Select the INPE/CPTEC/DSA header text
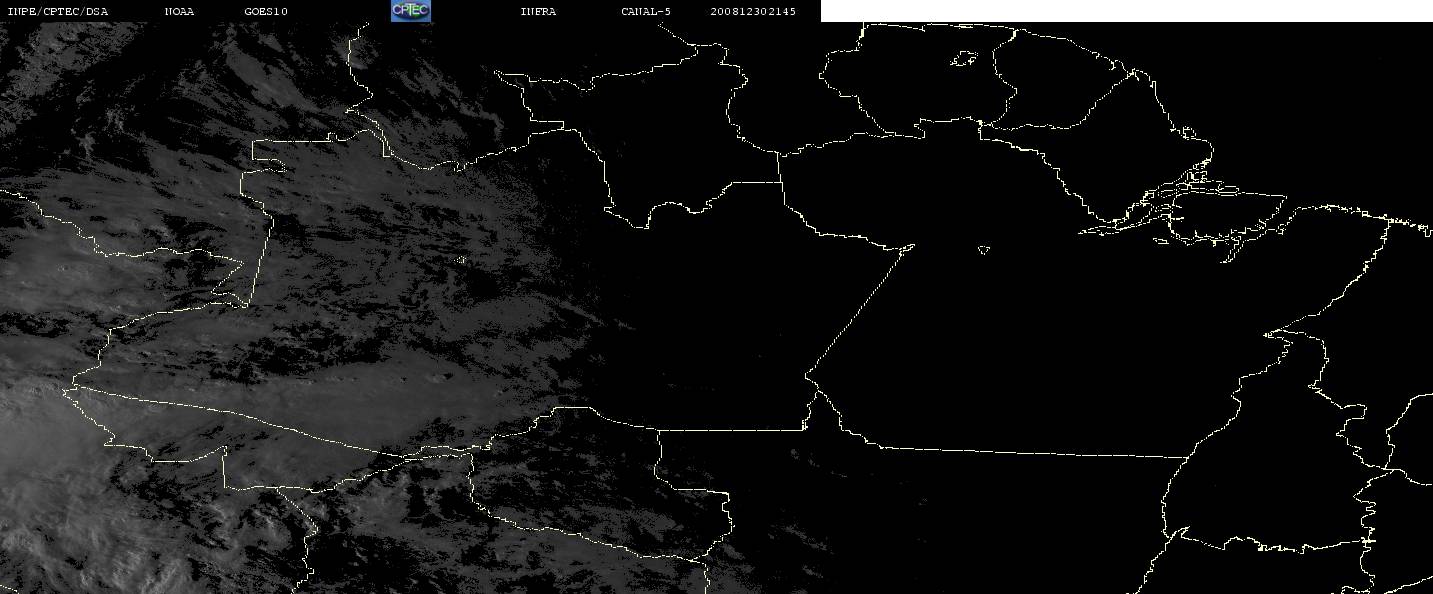1433x594 pixels. point(57,12)
